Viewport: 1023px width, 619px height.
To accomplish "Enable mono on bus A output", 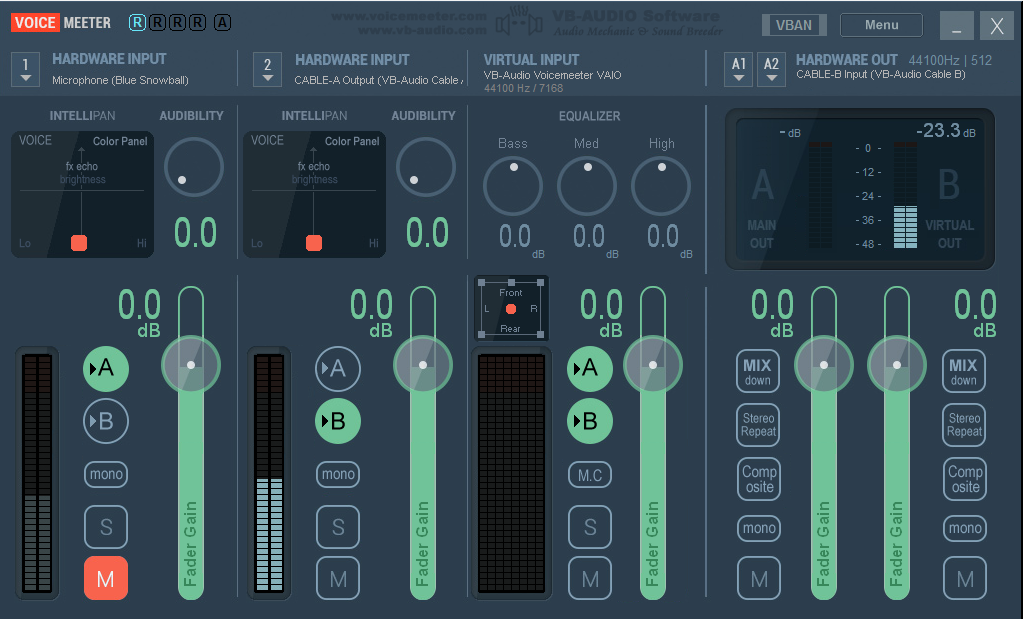I will pos(759,528).
